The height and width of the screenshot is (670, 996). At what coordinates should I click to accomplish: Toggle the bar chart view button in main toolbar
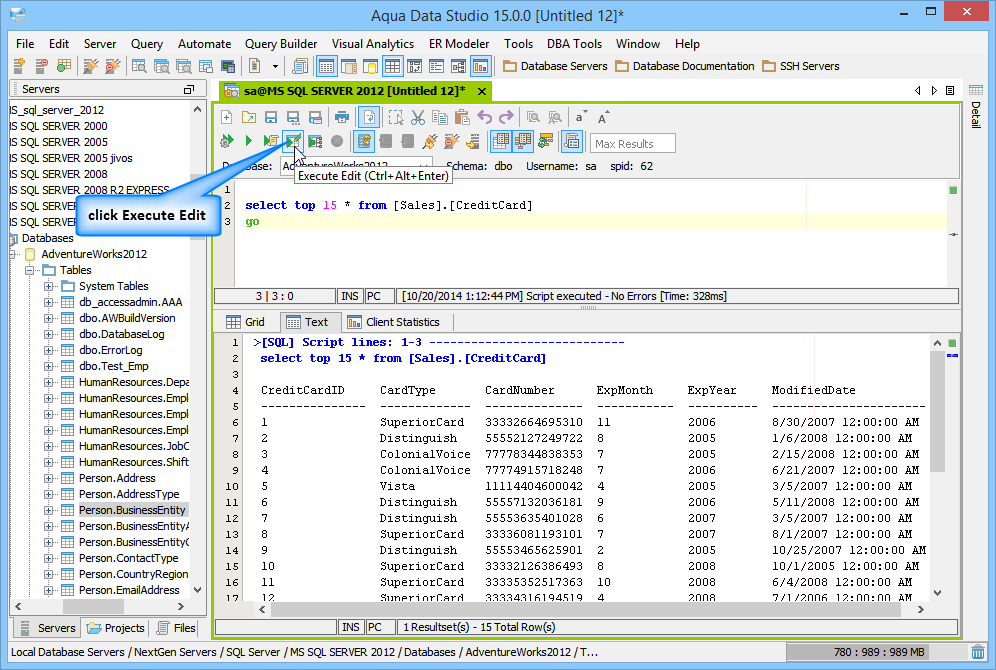[481, 66]
